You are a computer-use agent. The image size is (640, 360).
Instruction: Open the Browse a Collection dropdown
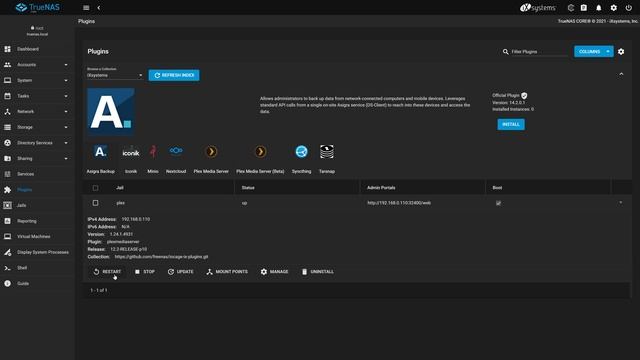[x=115, y=76]
